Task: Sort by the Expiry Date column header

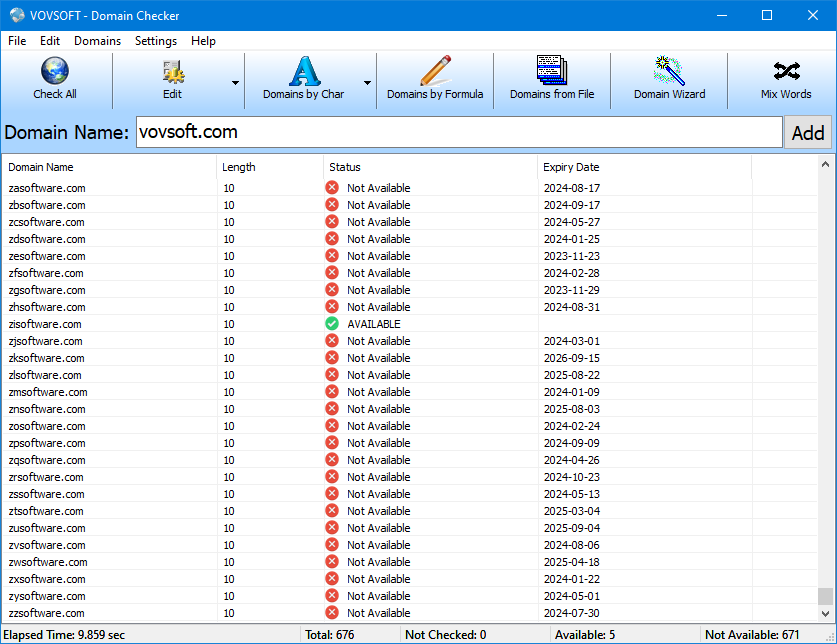Action: (x=645, y=167)
